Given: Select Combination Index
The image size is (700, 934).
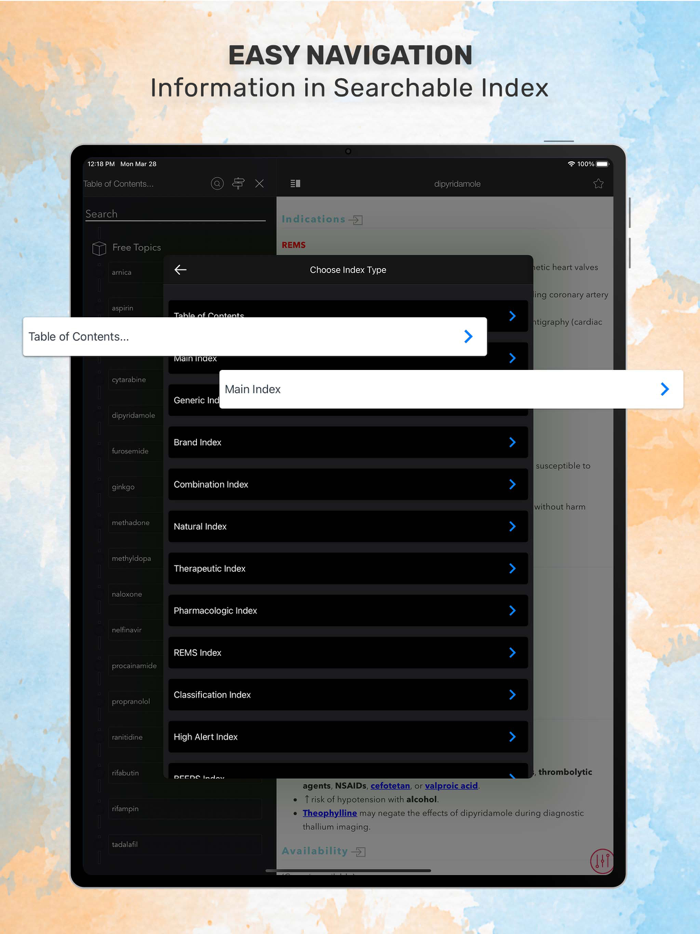Looking at the screenshot, I should click(348, 484).
